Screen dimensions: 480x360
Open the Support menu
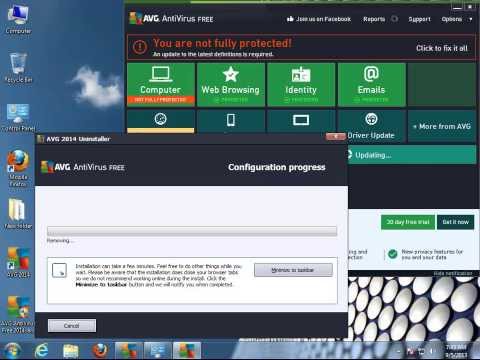(x=419, y=19)
